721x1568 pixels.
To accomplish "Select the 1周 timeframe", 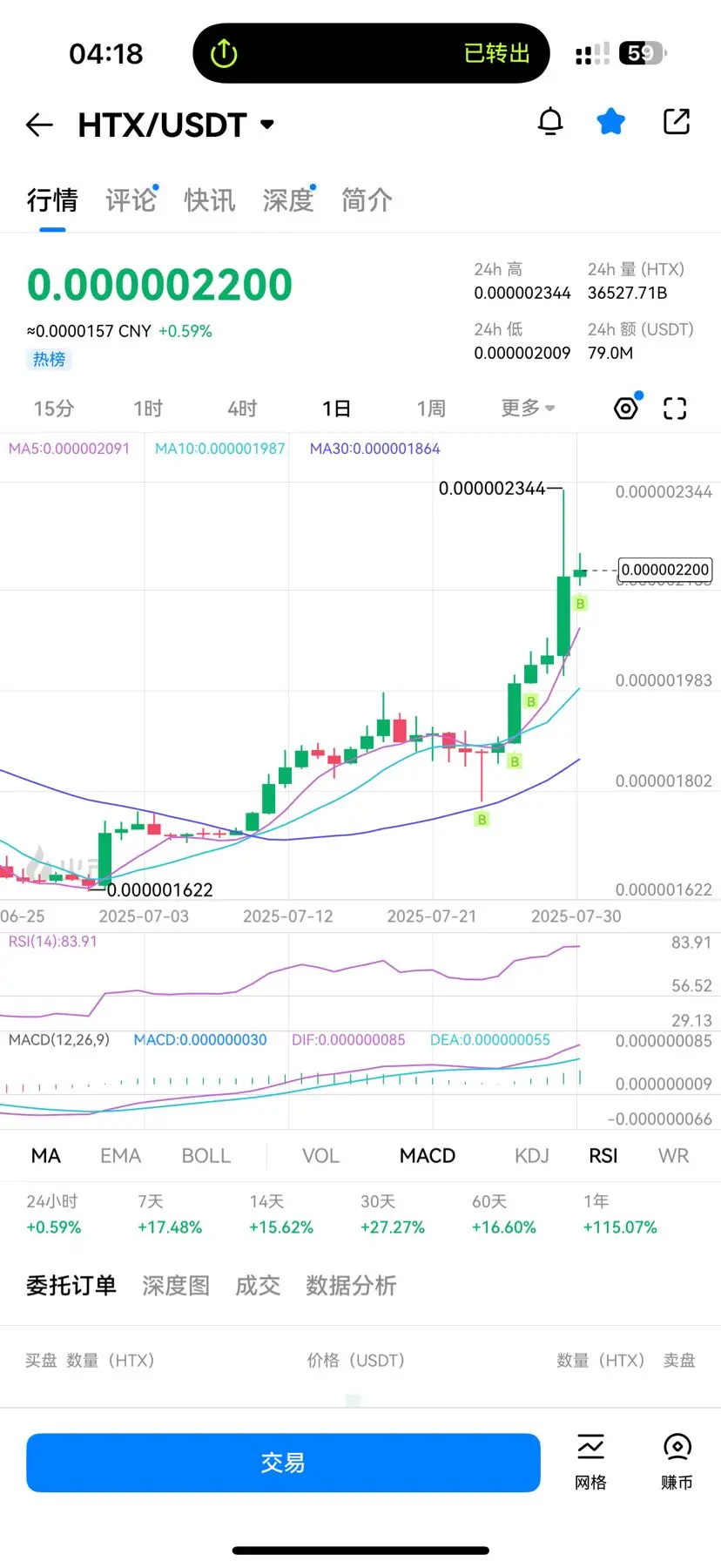I will 431,409.
